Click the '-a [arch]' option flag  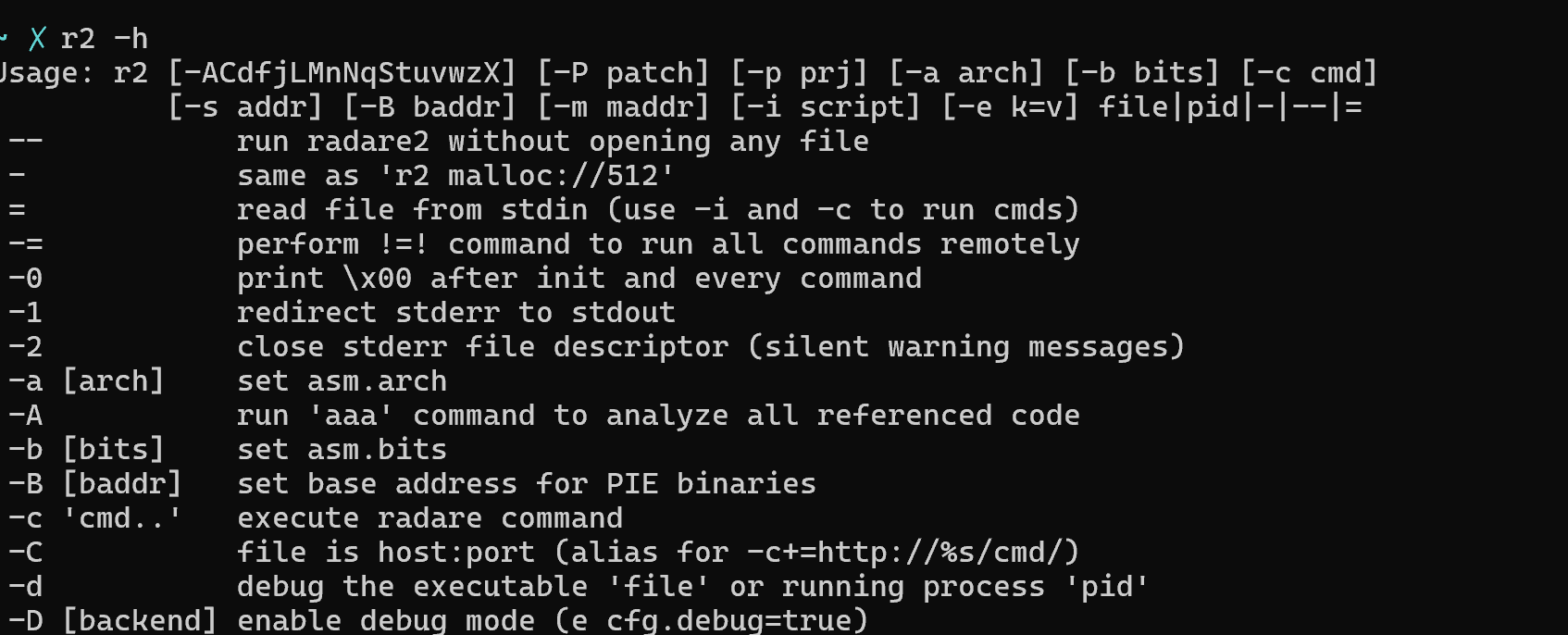86,381
